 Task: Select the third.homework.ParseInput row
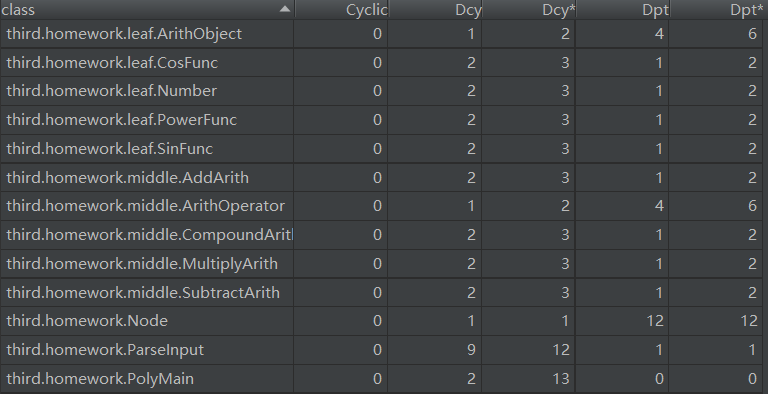pos(382,350)
